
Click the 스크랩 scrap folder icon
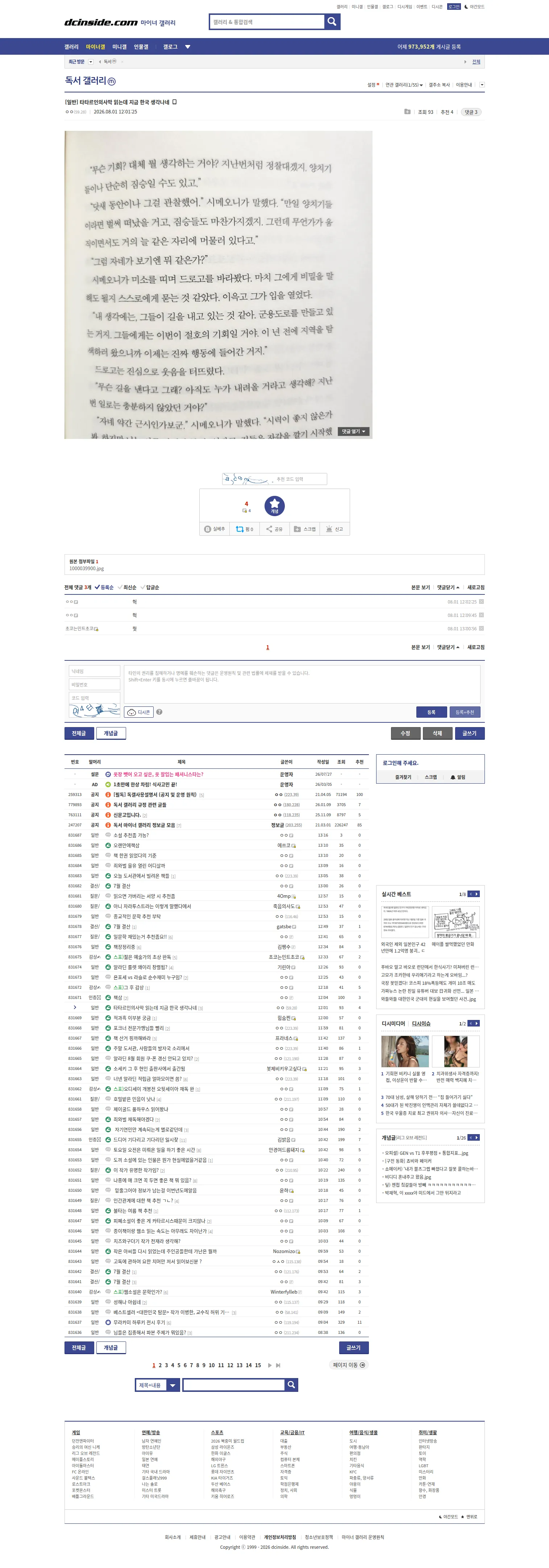coord(297,529)
